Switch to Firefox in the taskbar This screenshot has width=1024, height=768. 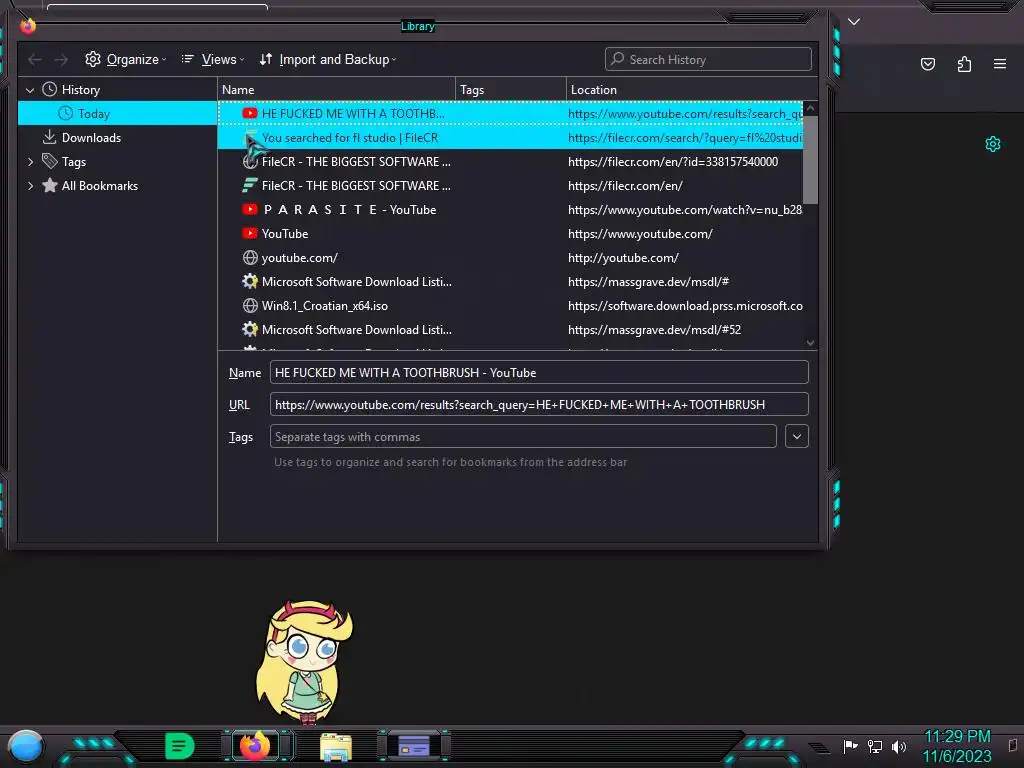pyautogui.click(x=255, y=746)
